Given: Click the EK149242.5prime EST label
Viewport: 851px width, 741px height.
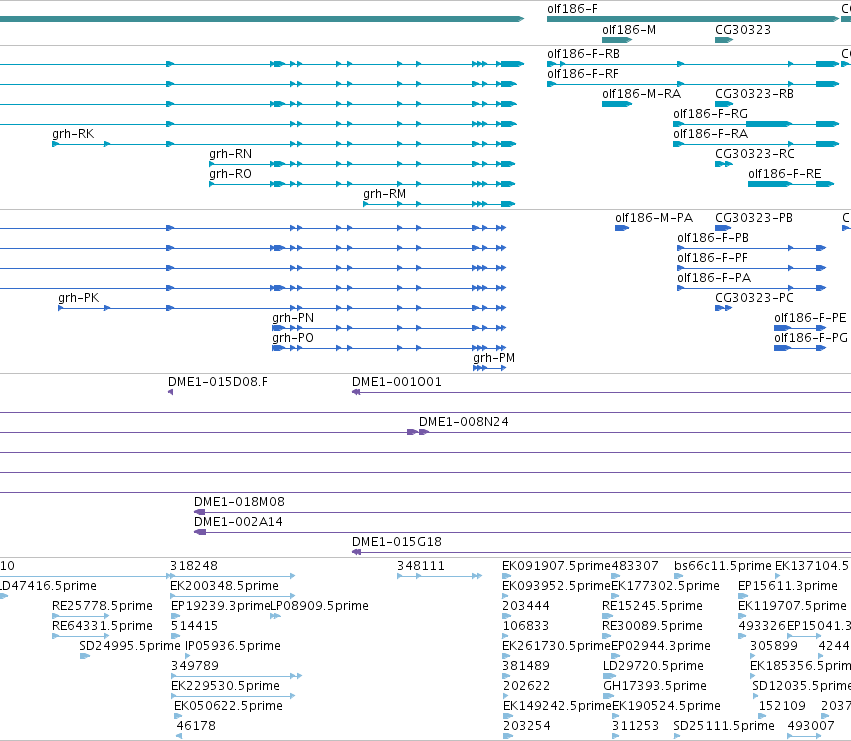Looking at the screenshot, I should coord(557,706).
